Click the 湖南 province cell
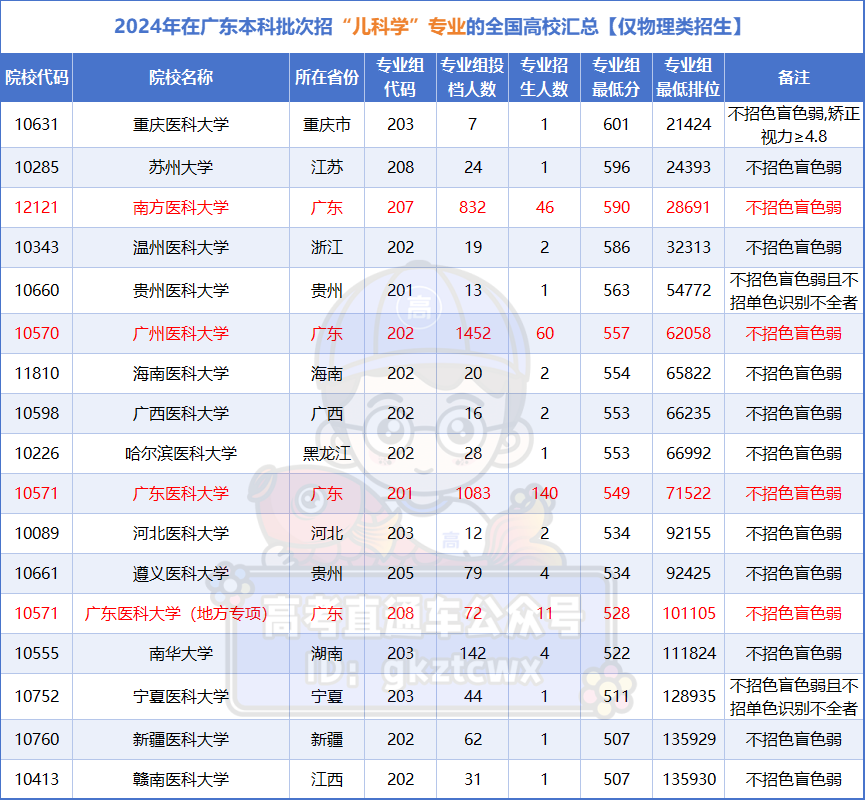This screenshot has height=800, width=865. click(x=327, y=654)
